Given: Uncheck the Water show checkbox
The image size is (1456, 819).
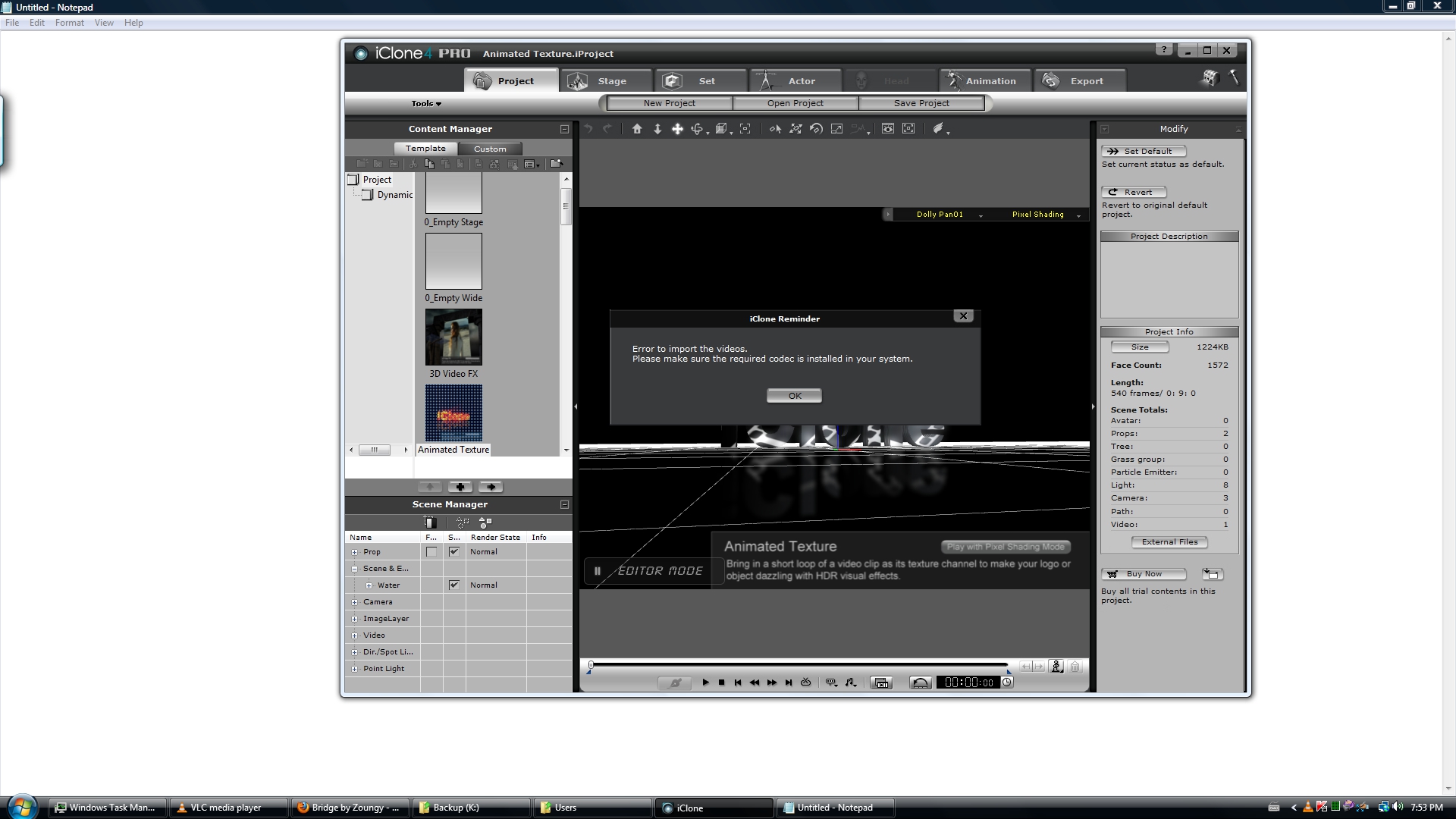Looking at the screenshot, I should point(453,585).
